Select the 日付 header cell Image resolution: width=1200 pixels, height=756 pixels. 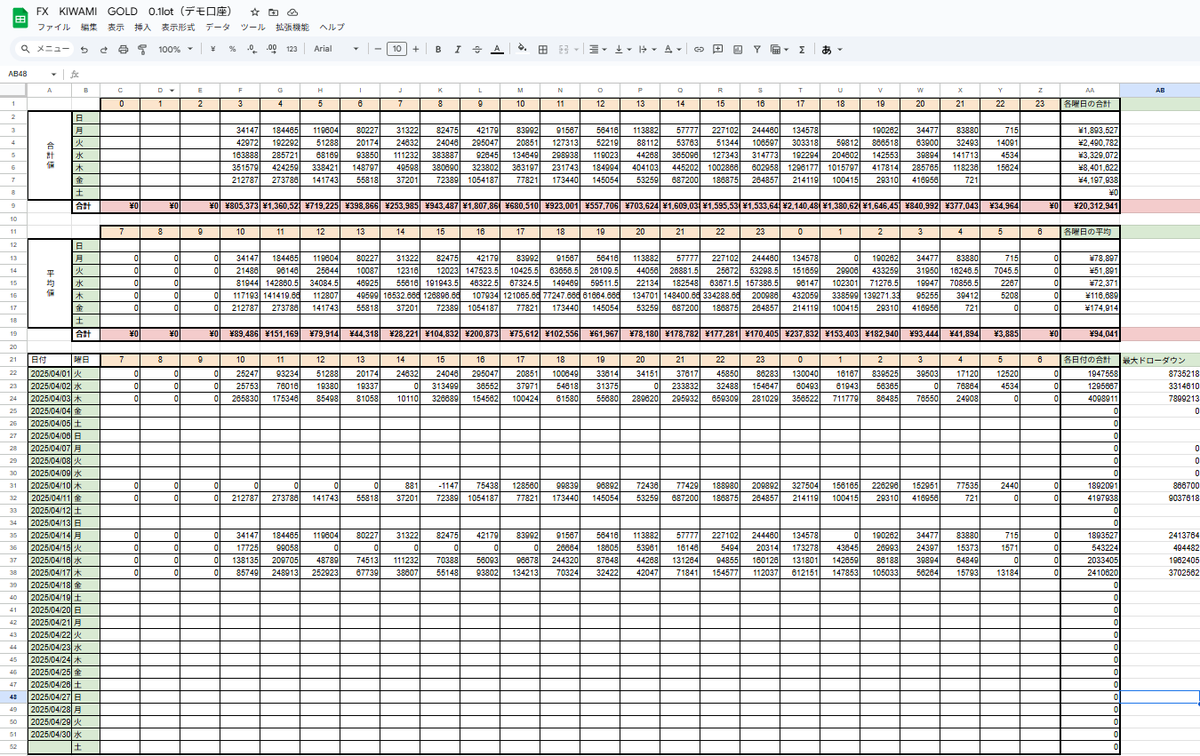(x=50, y=358)
